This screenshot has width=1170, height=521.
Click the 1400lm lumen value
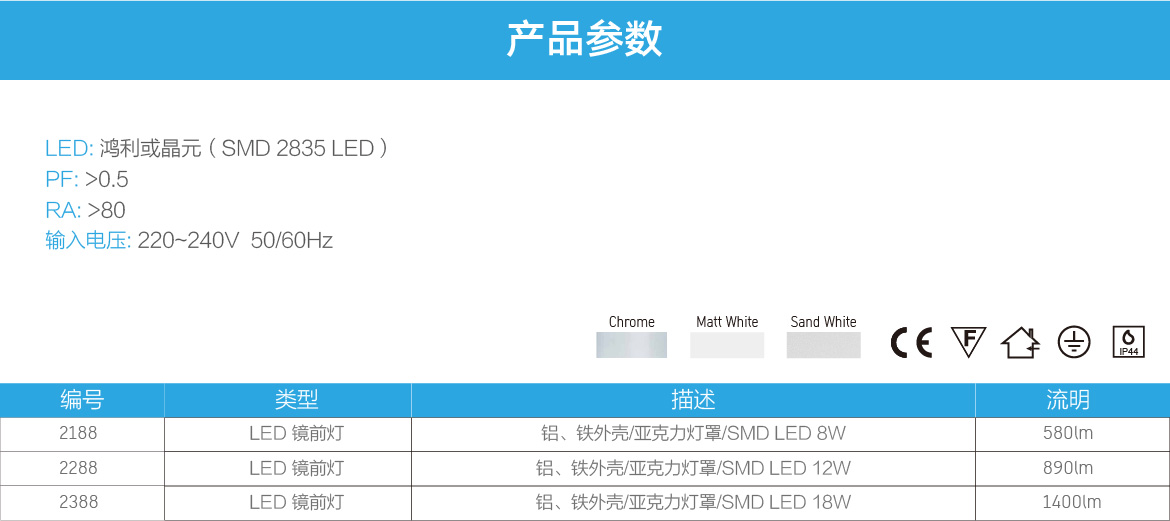[1071, 502]
